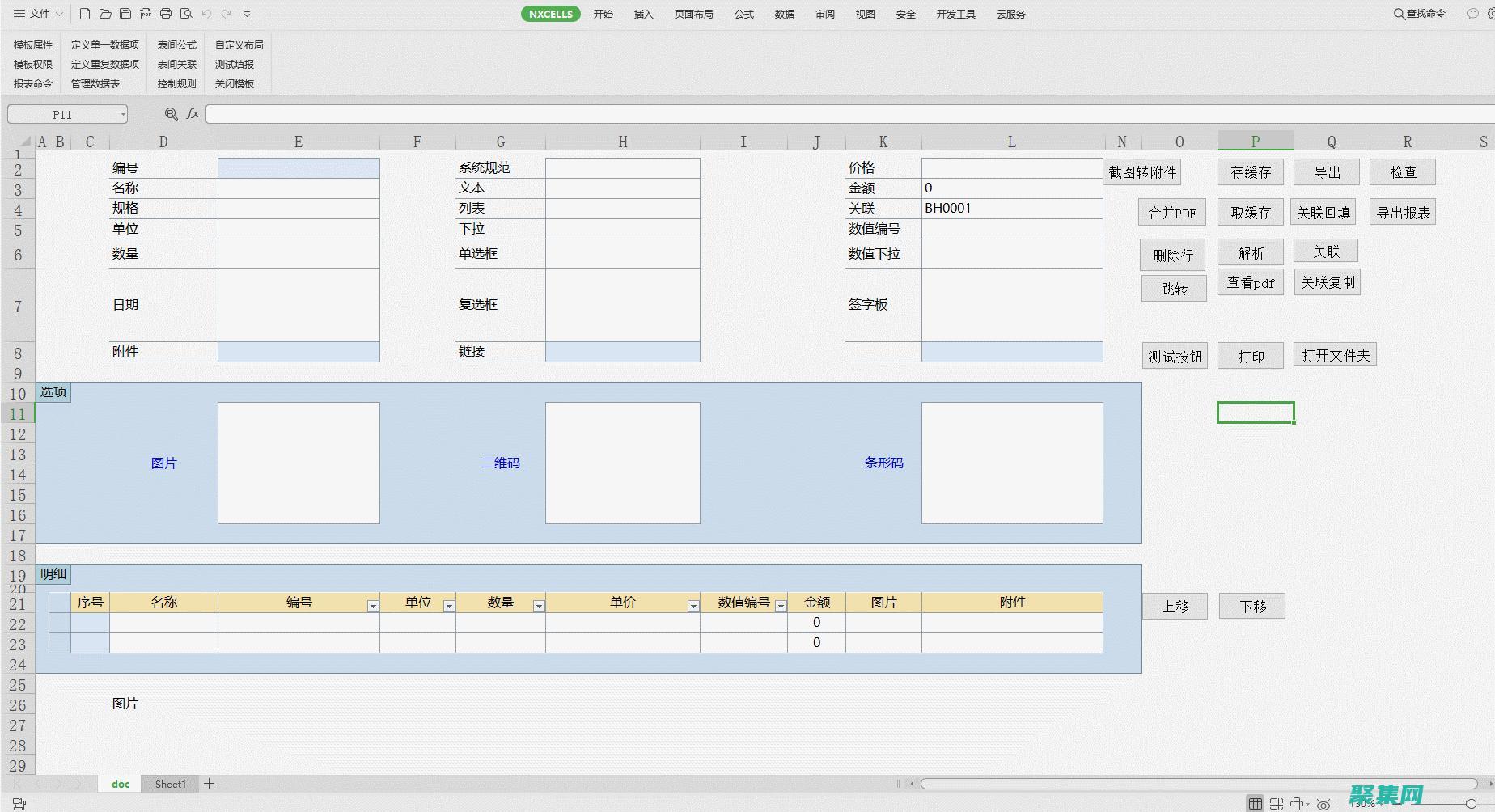The width and height of the screenshot is (1495, 812).
Task: Click the New document icon
Action: 85,14
